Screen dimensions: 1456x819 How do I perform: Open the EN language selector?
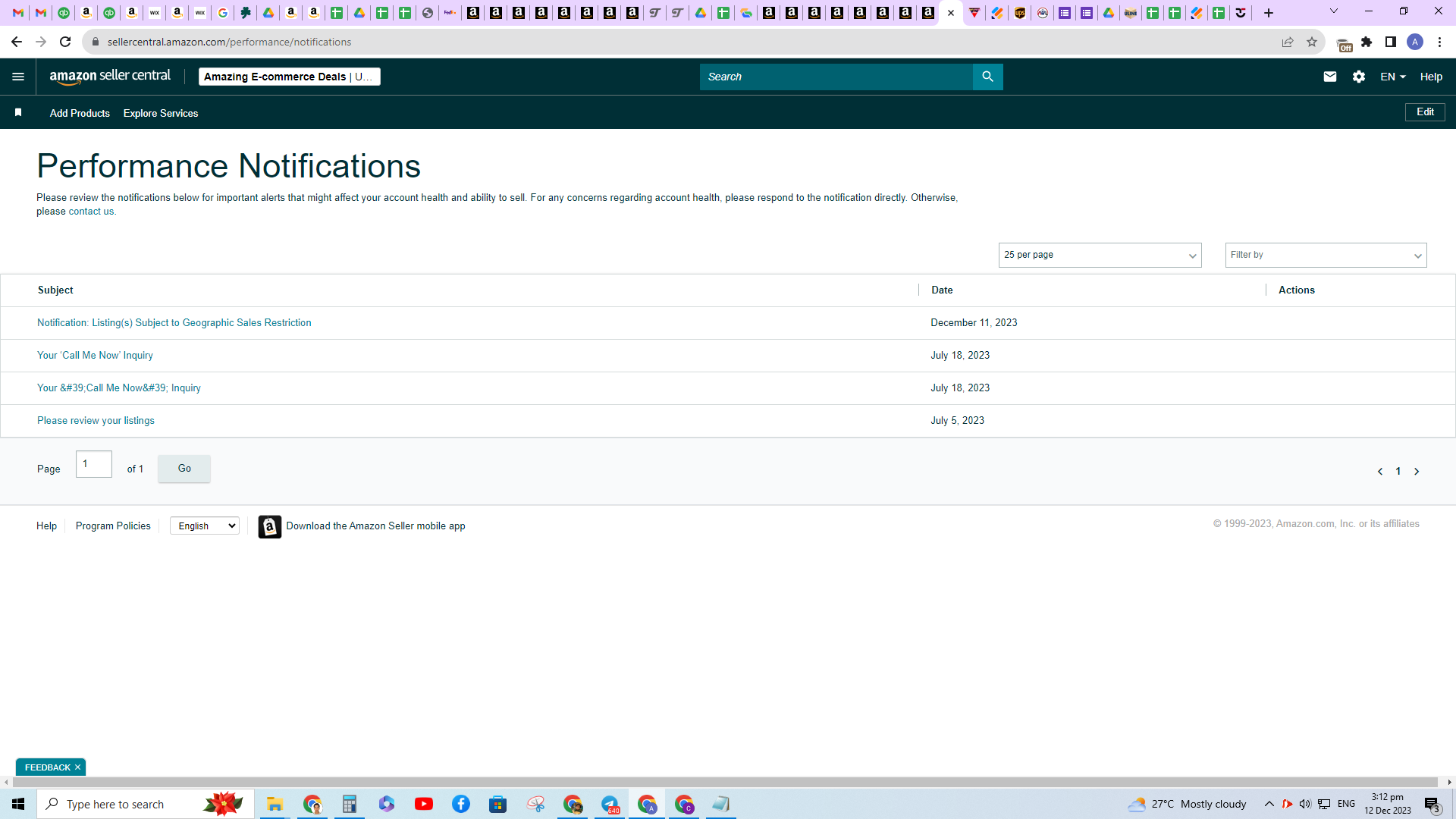click(1392, 77)
